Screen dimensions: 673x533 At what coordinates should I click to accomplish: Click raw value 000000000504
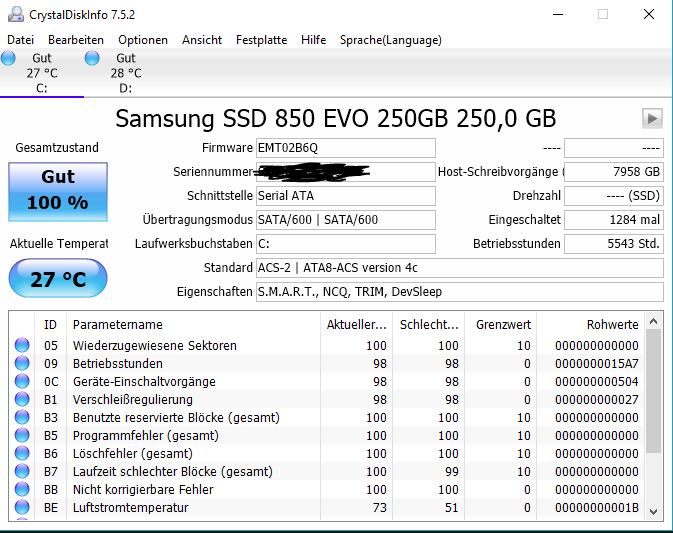pos(597,382)
